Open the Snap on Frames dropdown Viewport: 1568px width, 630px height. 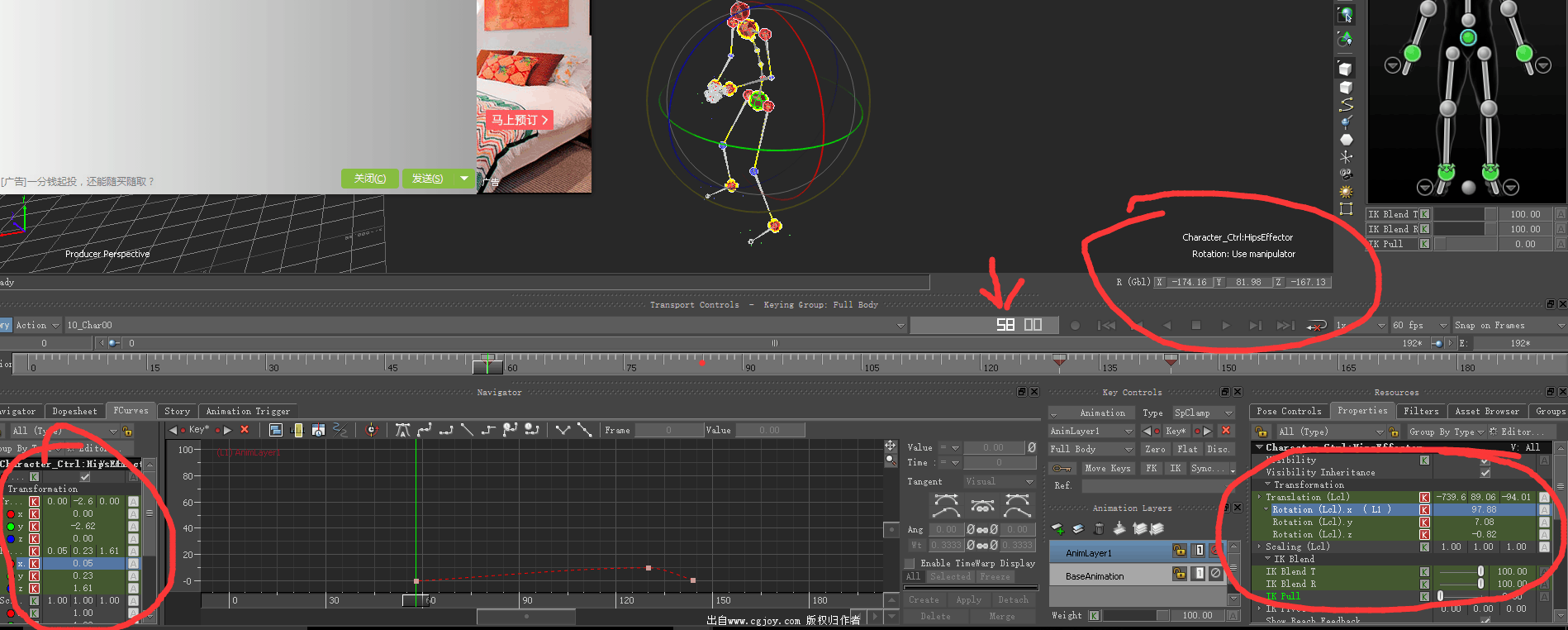click(1509, 326)
